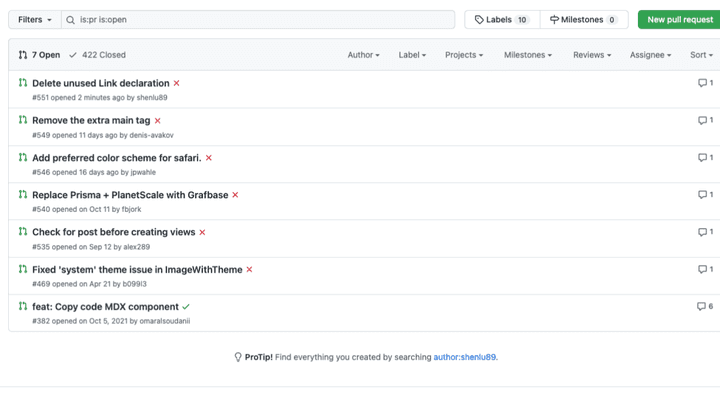The image size is (720, 404).
Task: Click the green checkmark on Copy code MDX PR
Action: (186, 307)
